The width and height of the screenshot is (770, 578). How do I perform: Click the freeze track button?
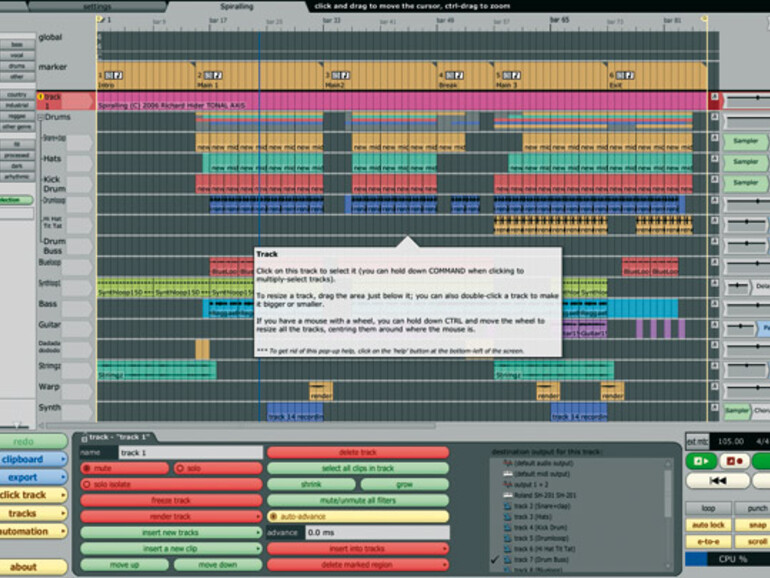pos(170,500)
